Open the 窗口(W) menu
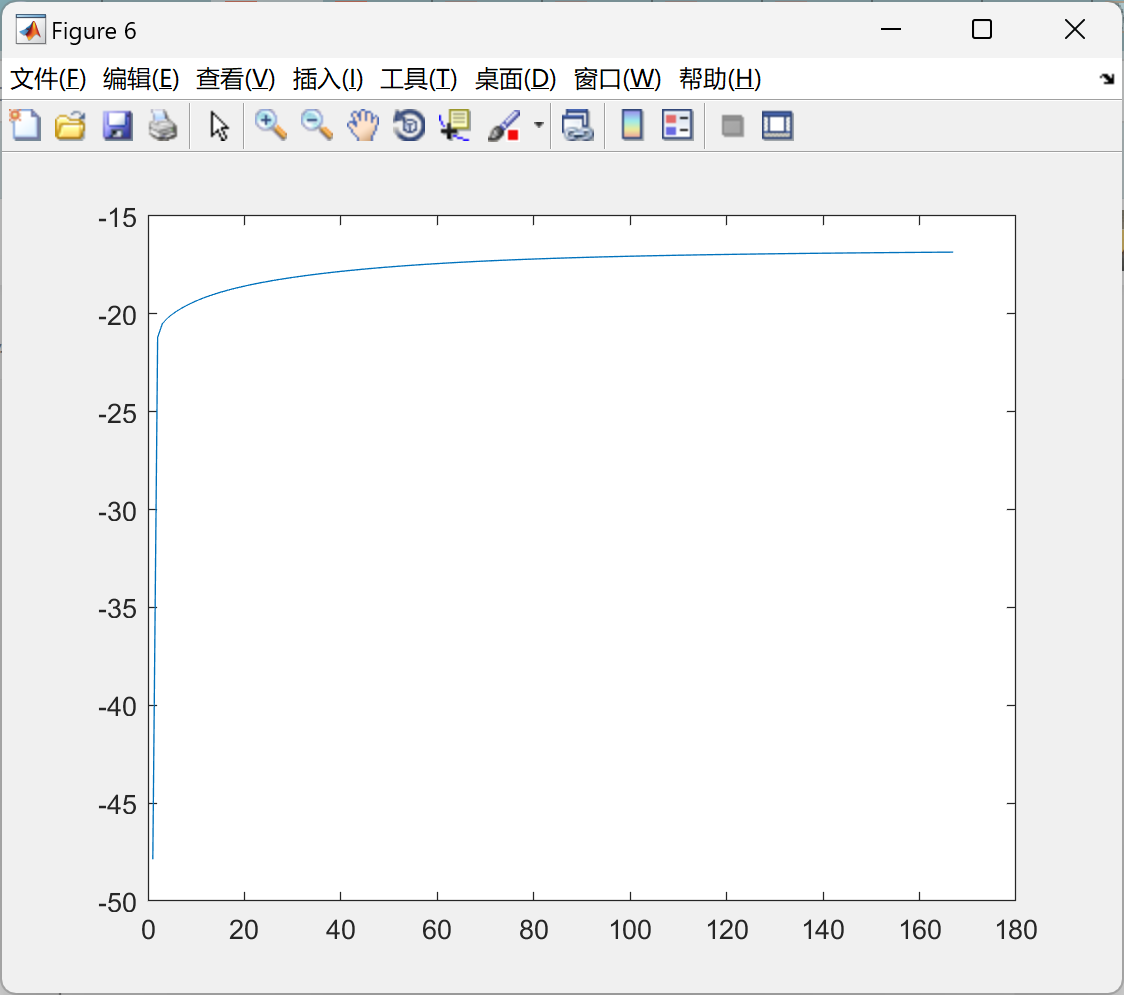The height and width of the screenshot is (995, 1124). [617, 79]
